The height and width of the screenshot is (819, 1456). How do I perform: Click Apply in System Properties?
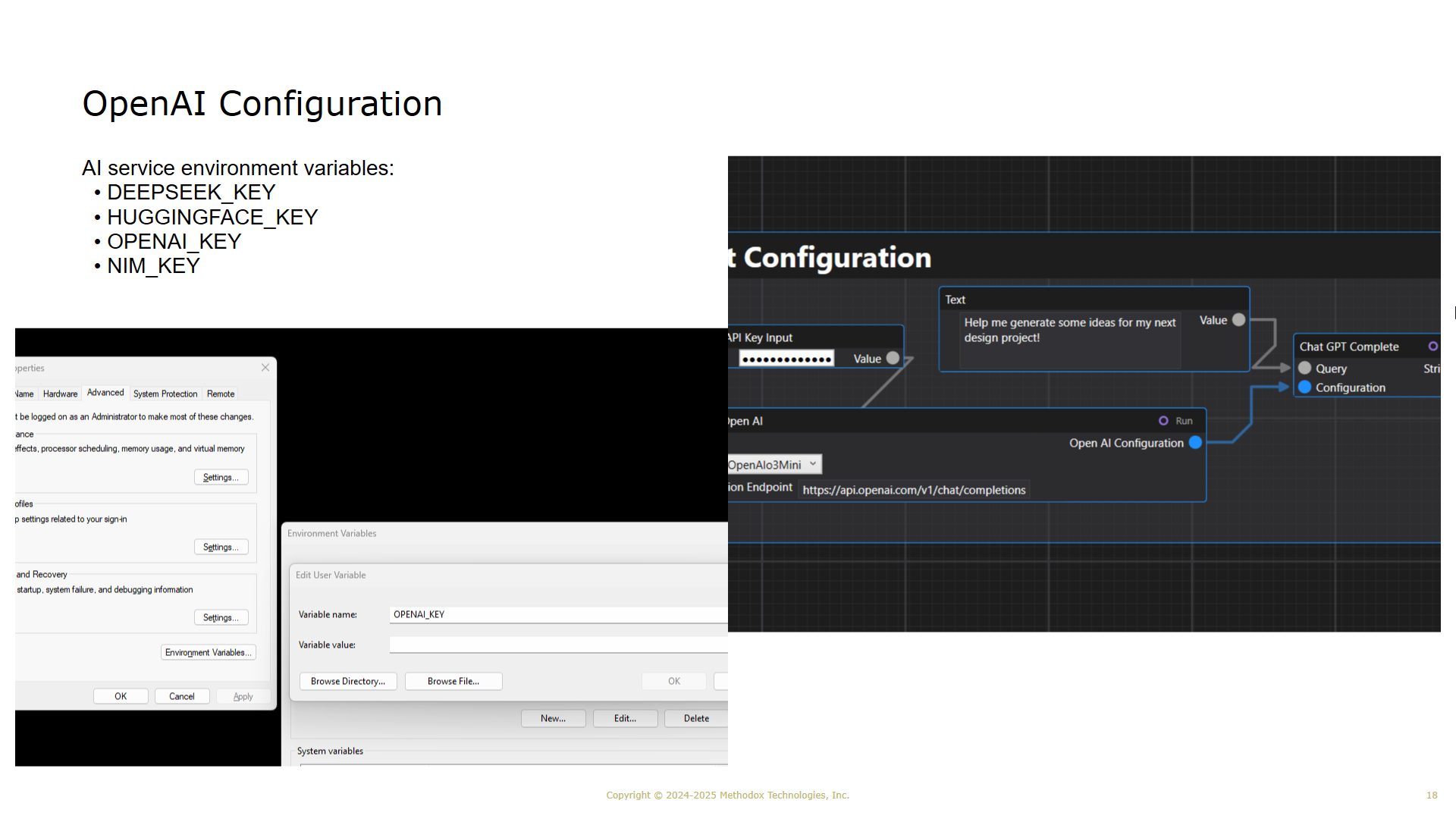[243, 696]
